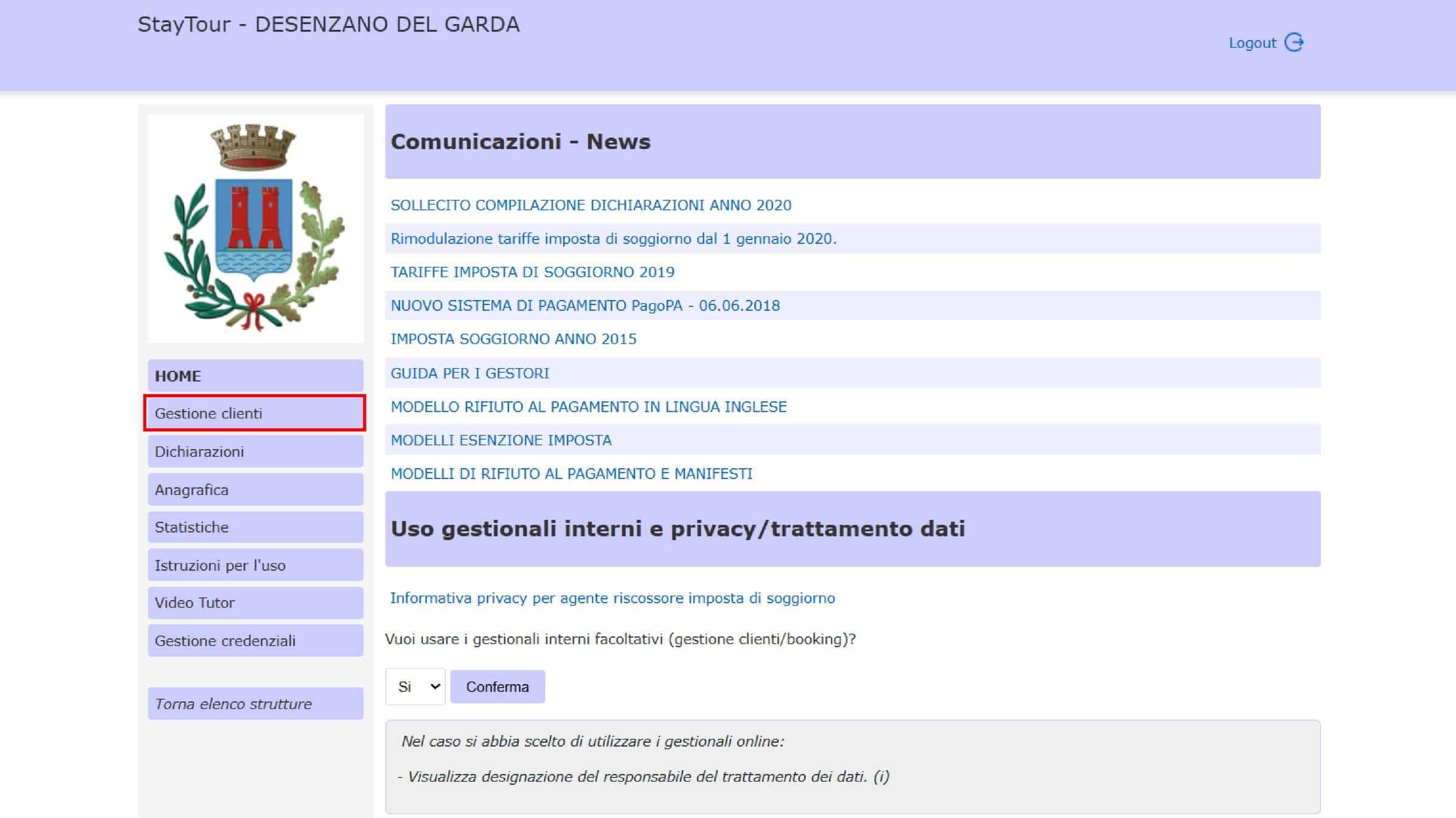Viewport: 1456px width, 818px height.
Task: Open Tariffe imposta di soggiorno 2019
Action: pyautogui.click(x=532, y=272)
